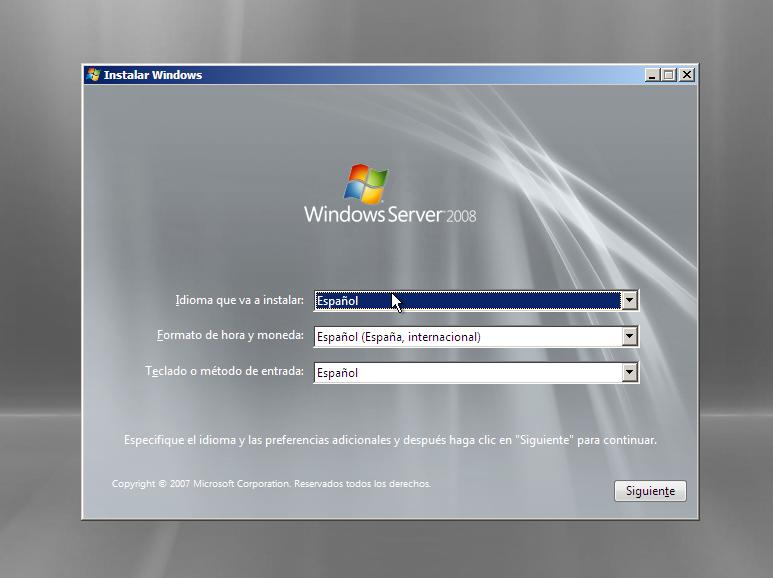Click the 'Teclado o método de entrada' label
This screenshot has width=773, height=578.
pyautogui.click(x=224, y=372)
